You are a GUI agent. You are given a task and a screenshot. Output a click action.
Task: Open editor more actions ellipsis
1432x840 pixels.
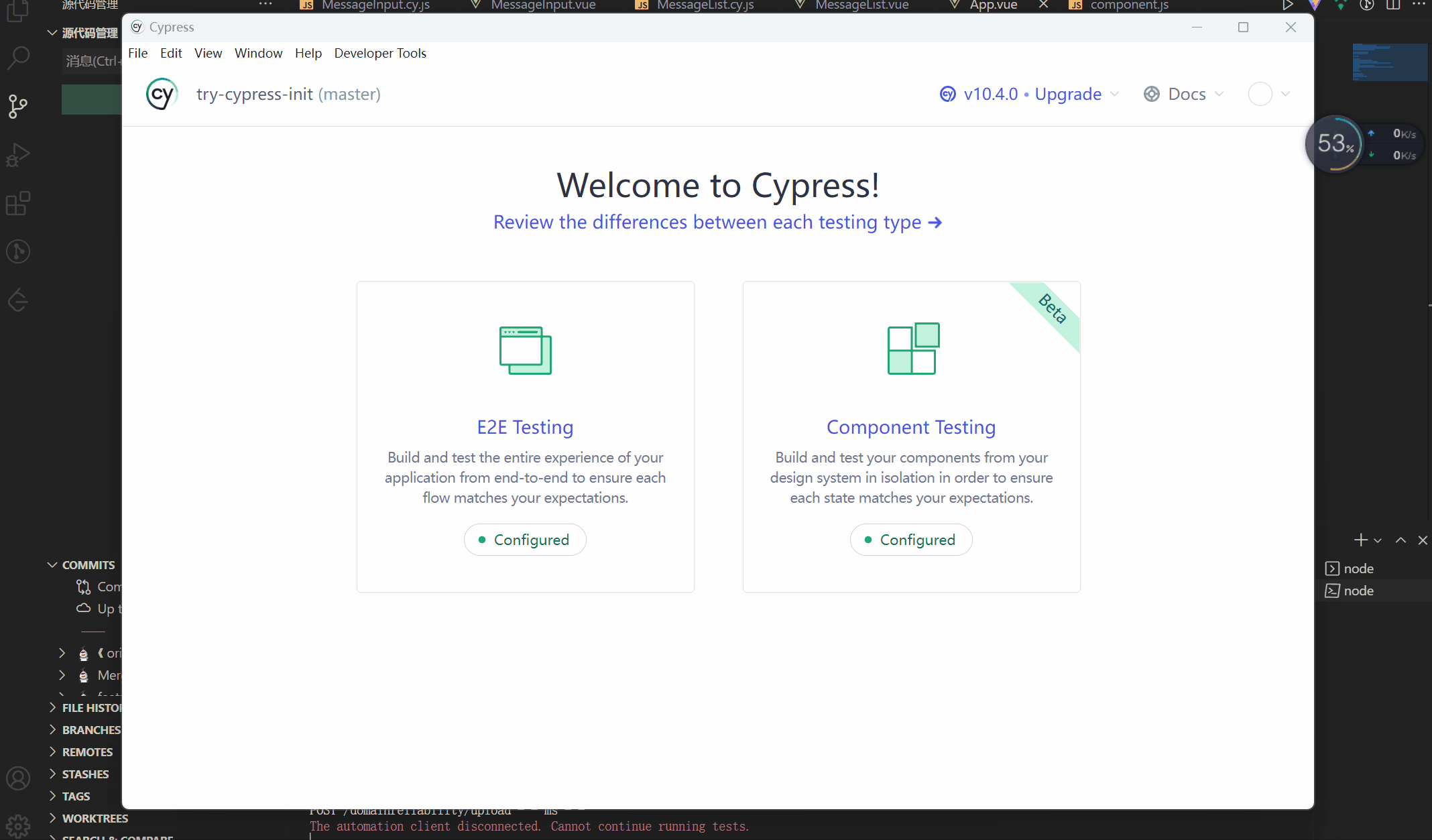(1419, 4)
